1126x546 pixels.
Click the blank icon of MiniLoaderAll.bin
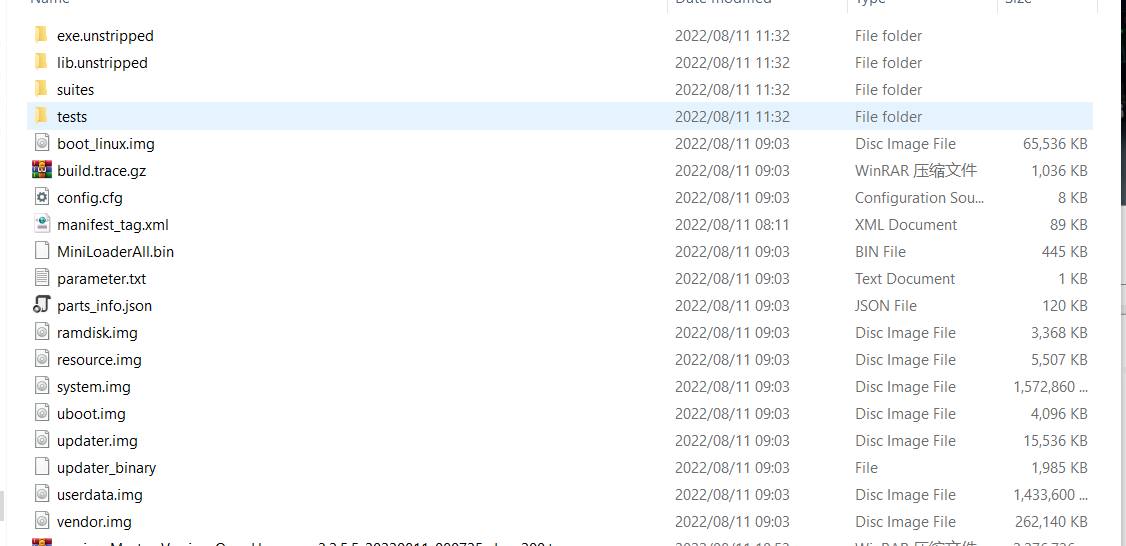click(42, 251)
